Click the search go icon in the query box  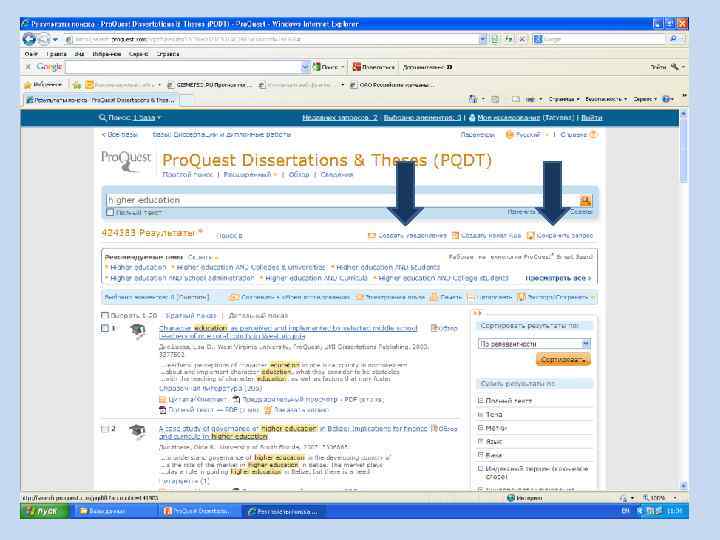click(585, 200)
